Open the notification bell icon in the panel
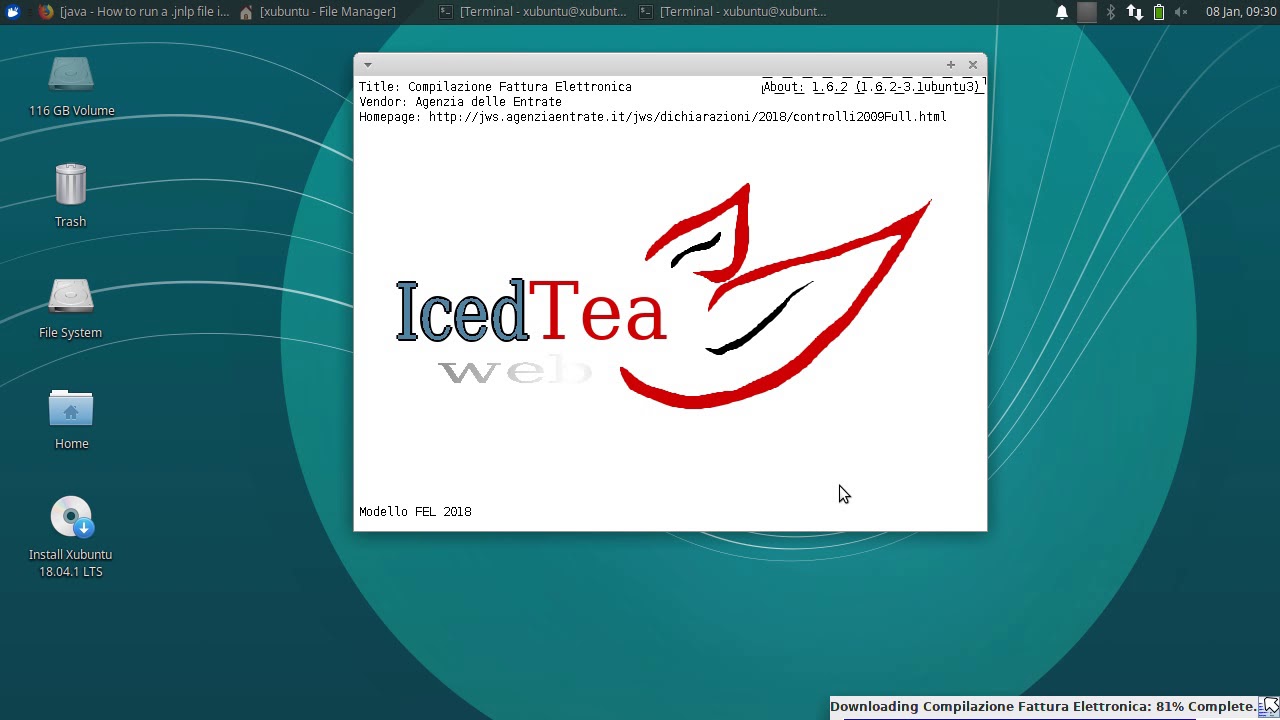 click(x=1062, y=12)
